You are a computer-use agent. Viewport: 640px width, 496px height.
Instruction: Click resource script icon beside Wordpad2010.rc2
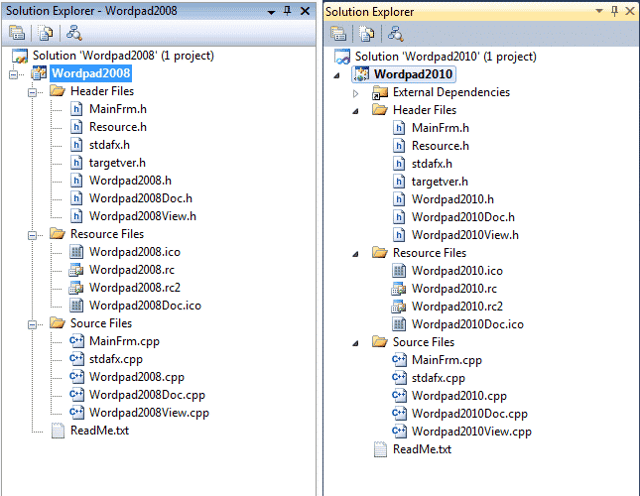pyautogui.click(x=399, y=307)
